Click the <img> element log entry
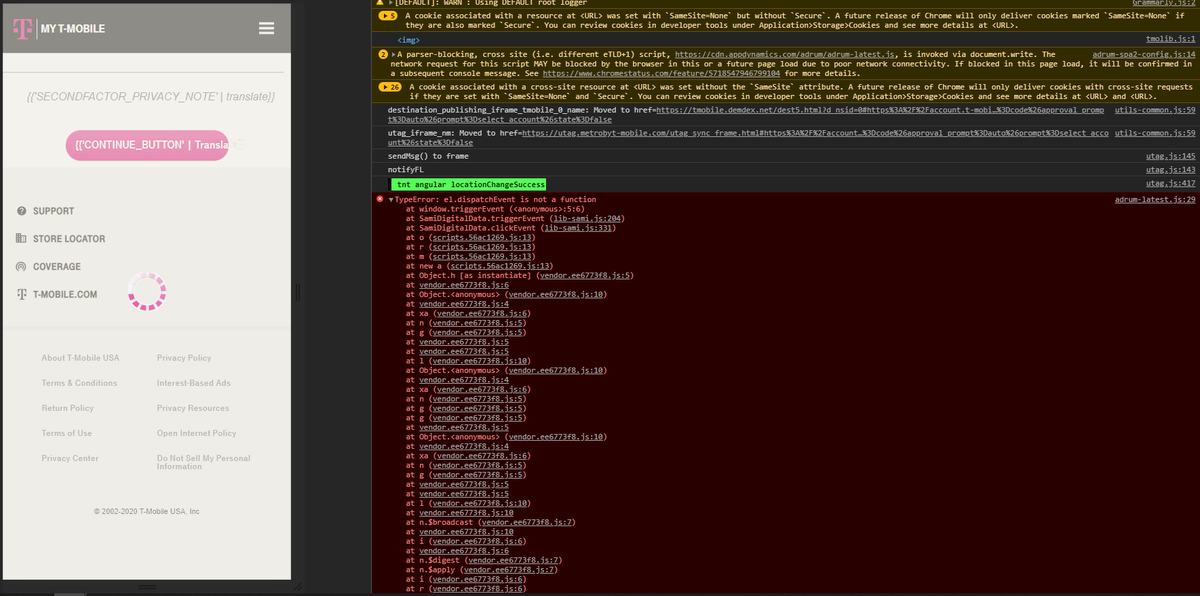Screen dimensions: 1200x596 coord(408,39)
